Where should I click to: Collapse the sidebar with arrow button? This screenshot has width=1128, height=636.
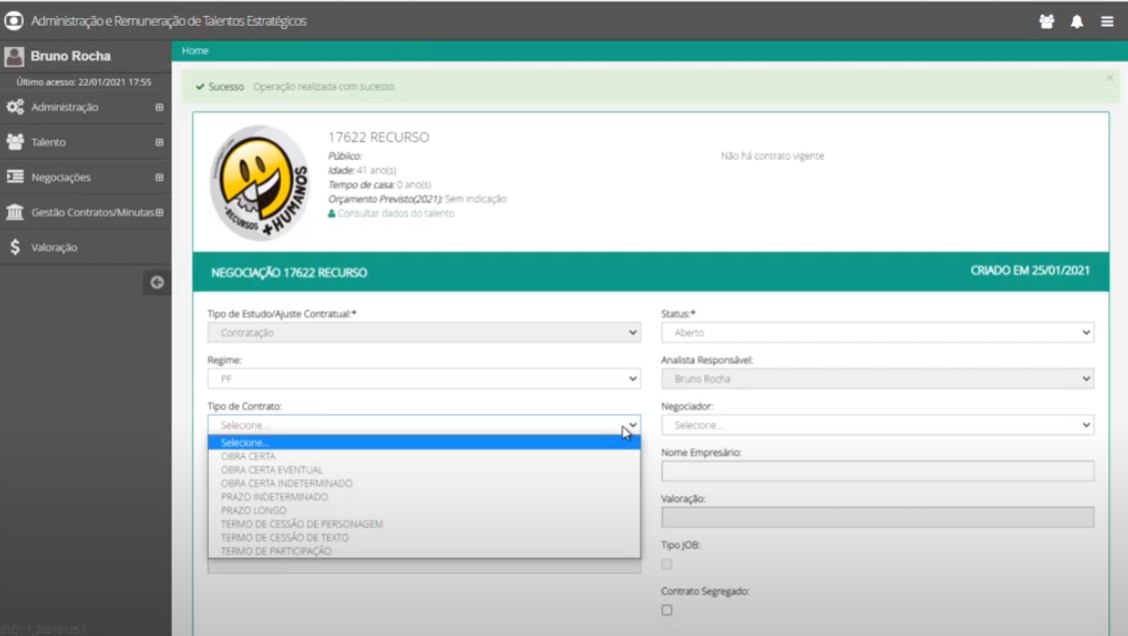pyautogui.click(x=157, y=283)
